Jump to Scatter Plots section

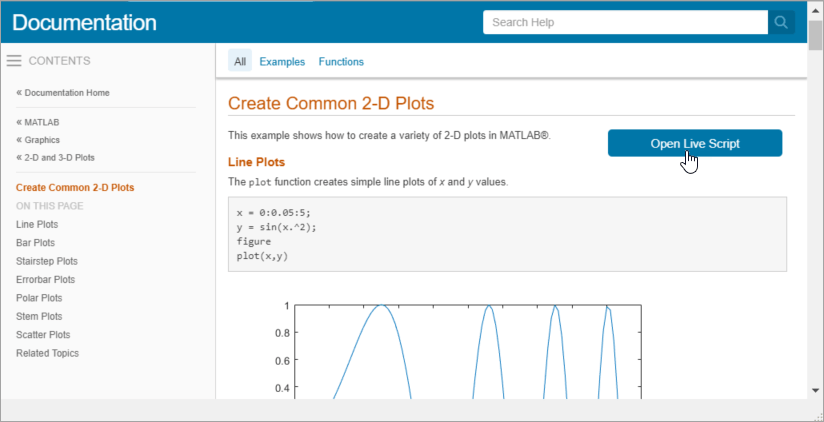pyautogui.click(x=43, y=335)
